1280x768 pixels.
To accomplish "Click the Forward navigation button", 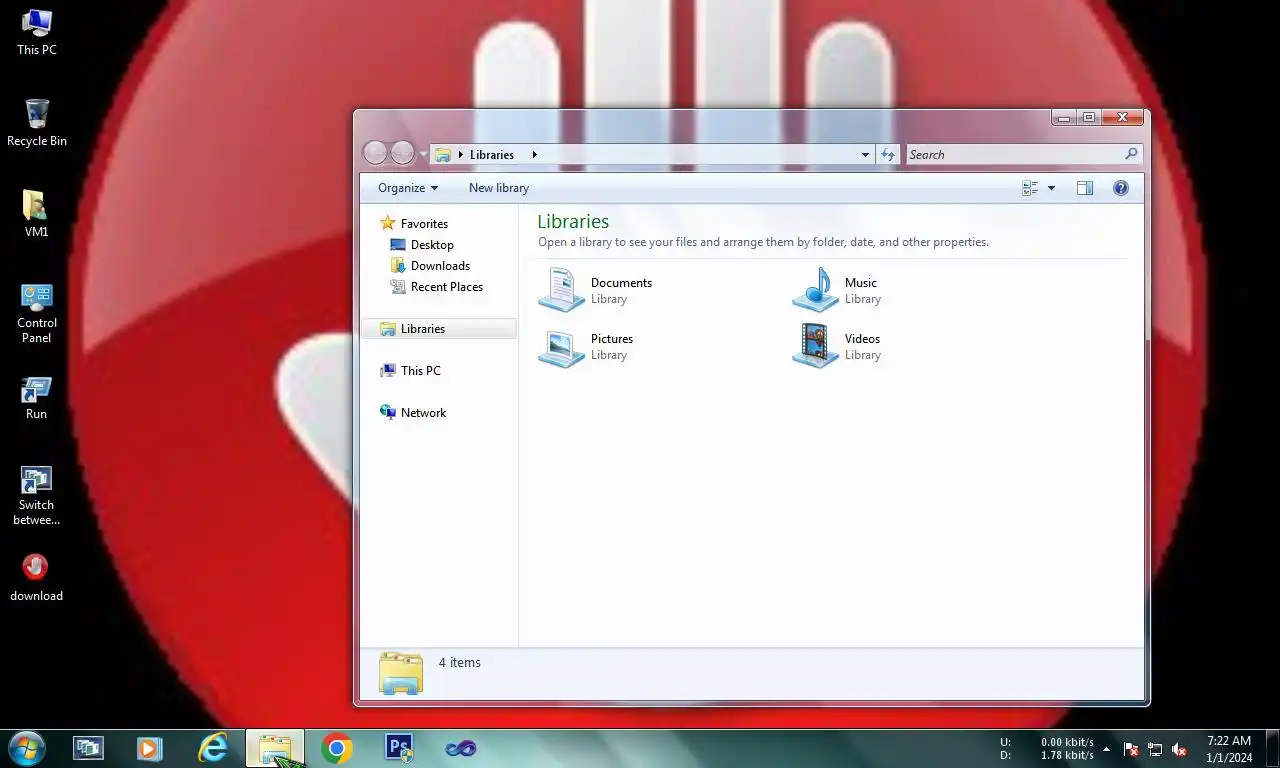I will click(x=402, y=153).
